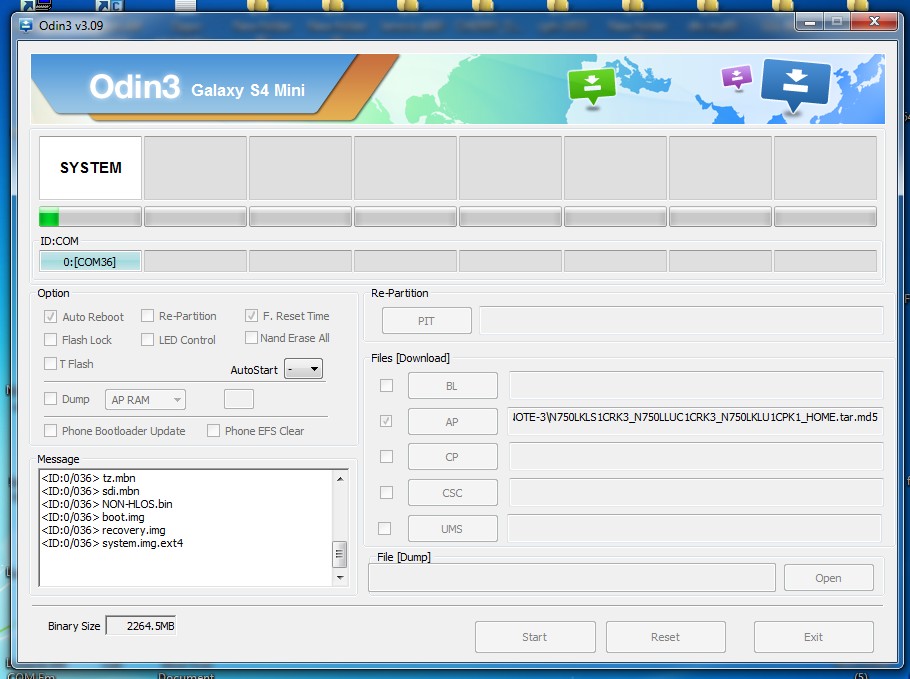Tick the T Flash checkbox
The width and height of the screenshot is (910, 679).
coord(50,363)
